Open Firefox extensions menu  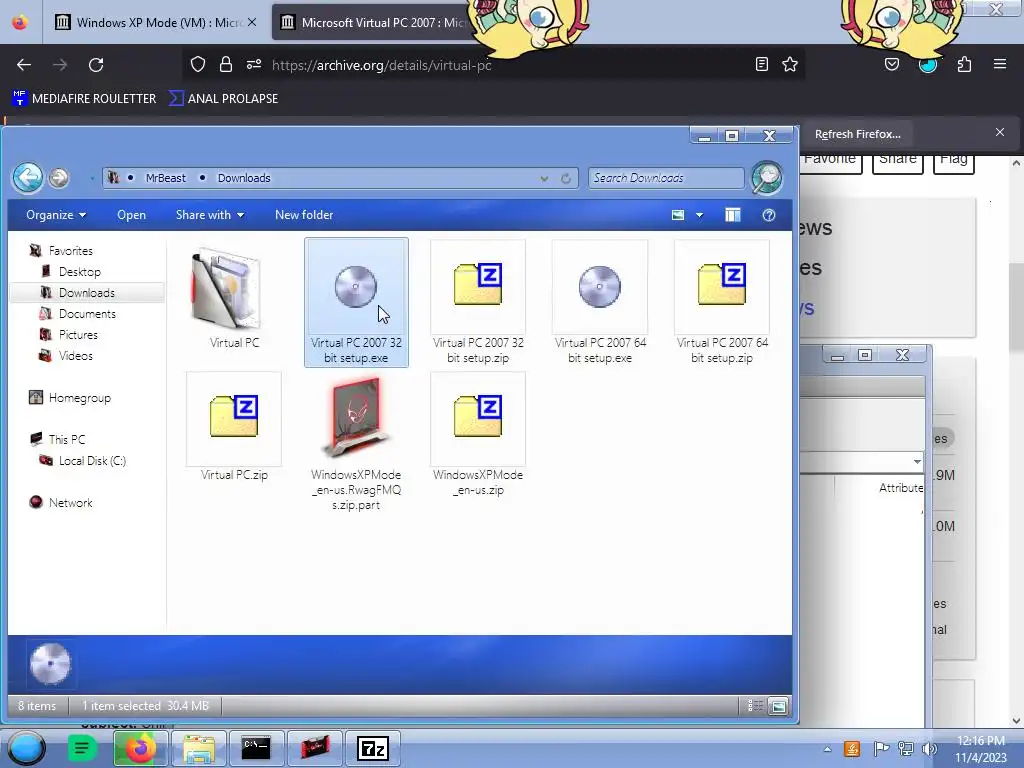(964, 64)
